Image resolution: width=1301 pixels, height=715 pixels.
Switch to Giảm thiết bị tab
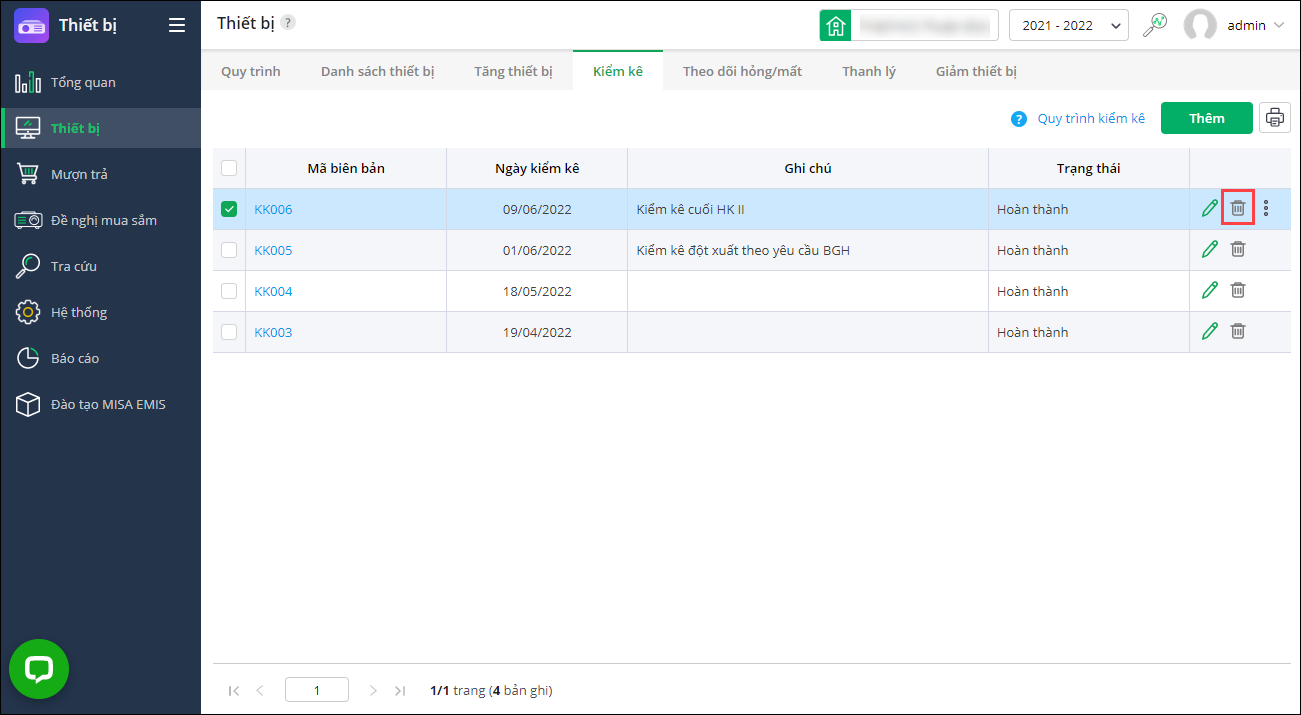976,71
